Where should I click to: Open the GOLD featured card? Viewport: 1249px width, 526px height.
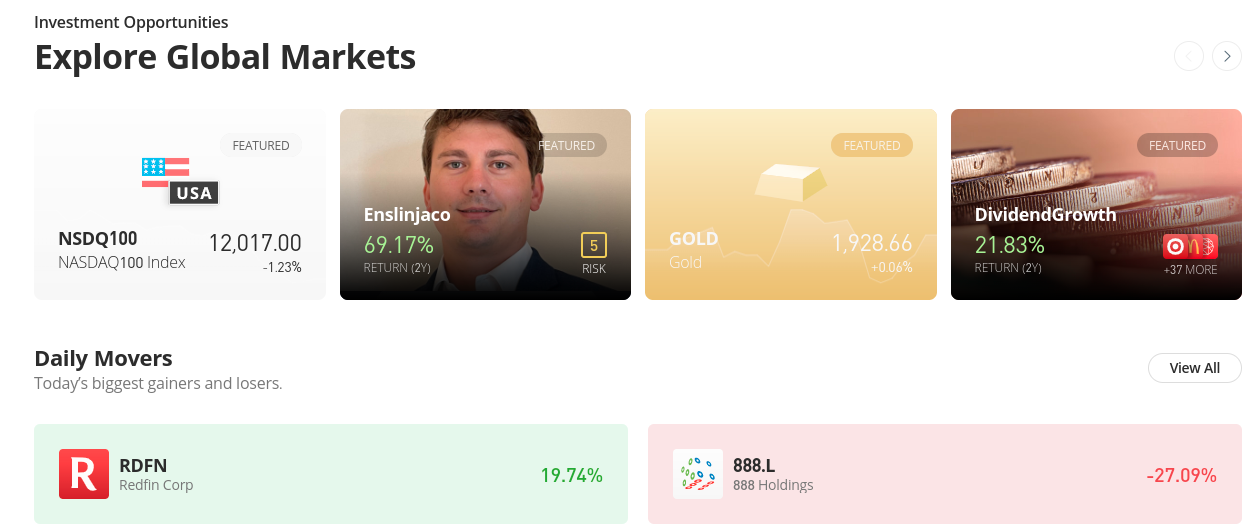[791, 204]
